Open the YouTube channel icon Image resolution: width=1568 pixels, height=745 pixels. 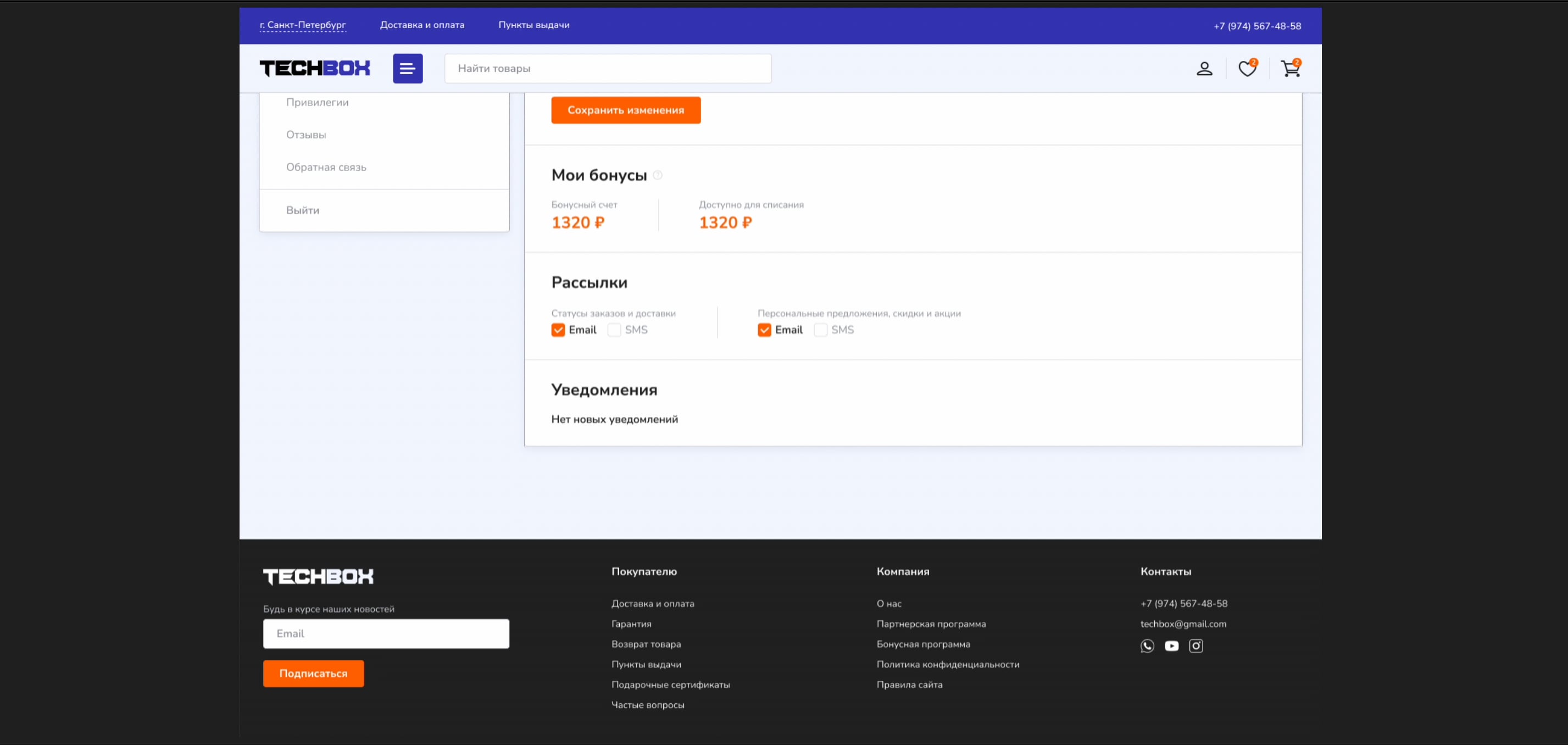pos(1171,646)
